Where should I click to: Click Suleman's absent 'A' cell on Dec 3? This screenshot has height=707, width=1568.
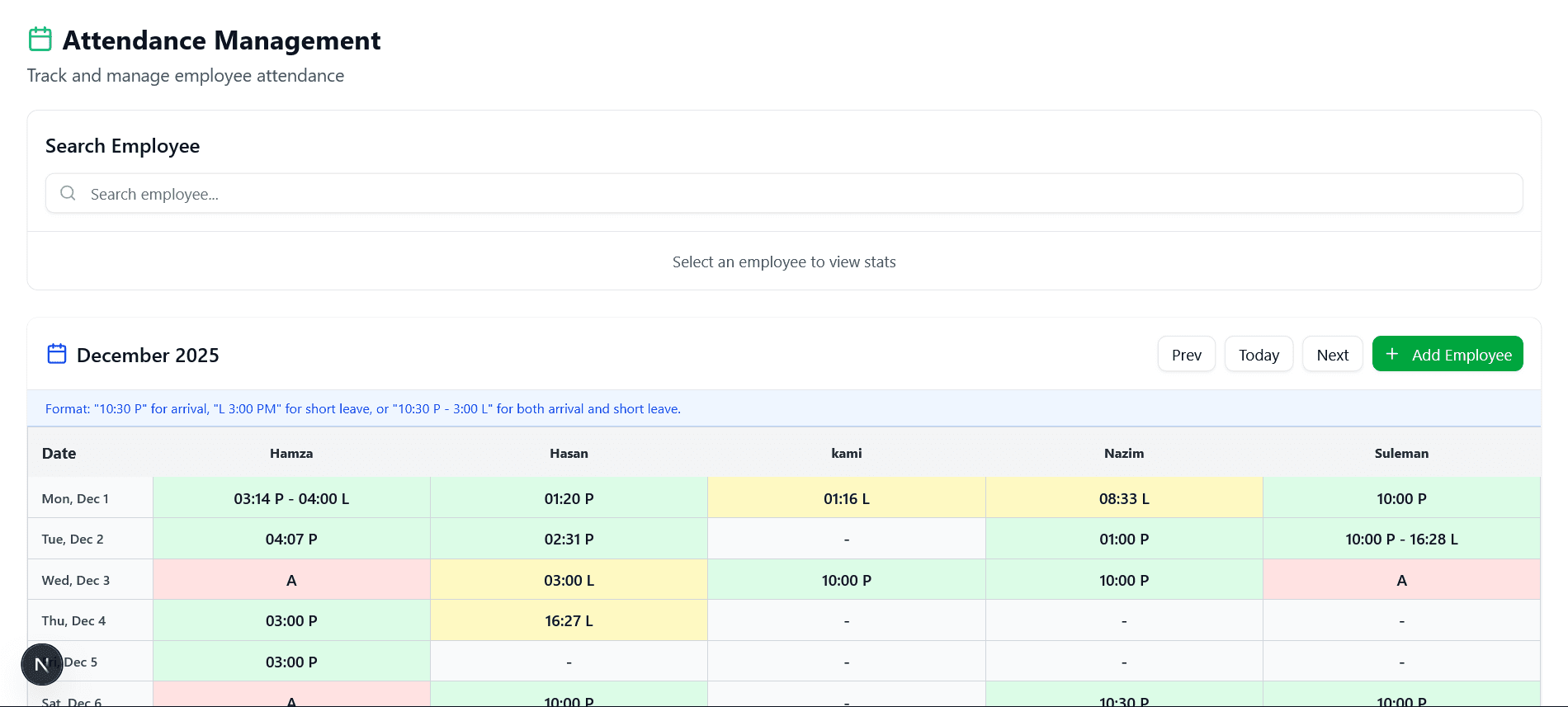coord(1401,580)
